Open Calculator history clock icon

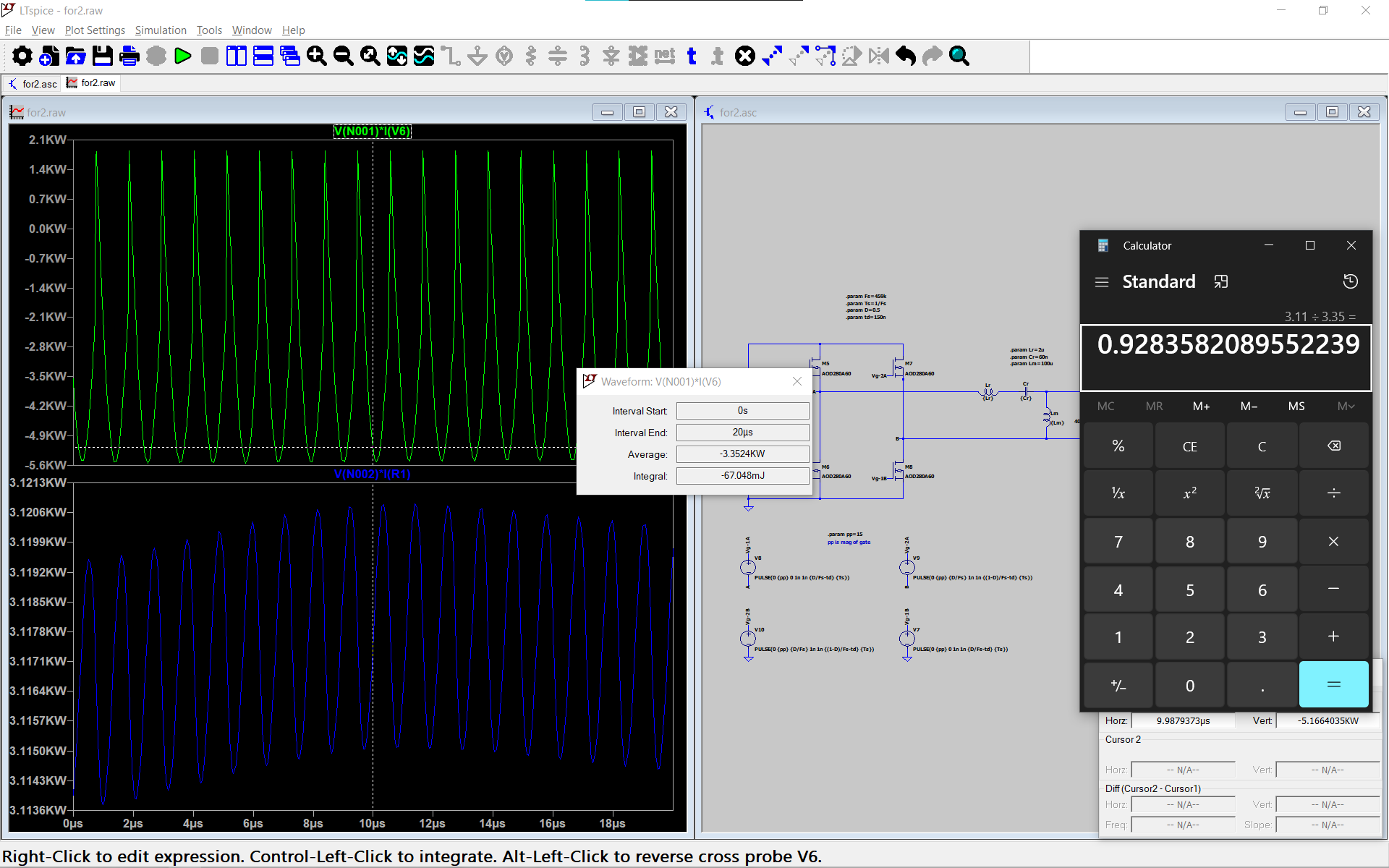[1350, 281]
